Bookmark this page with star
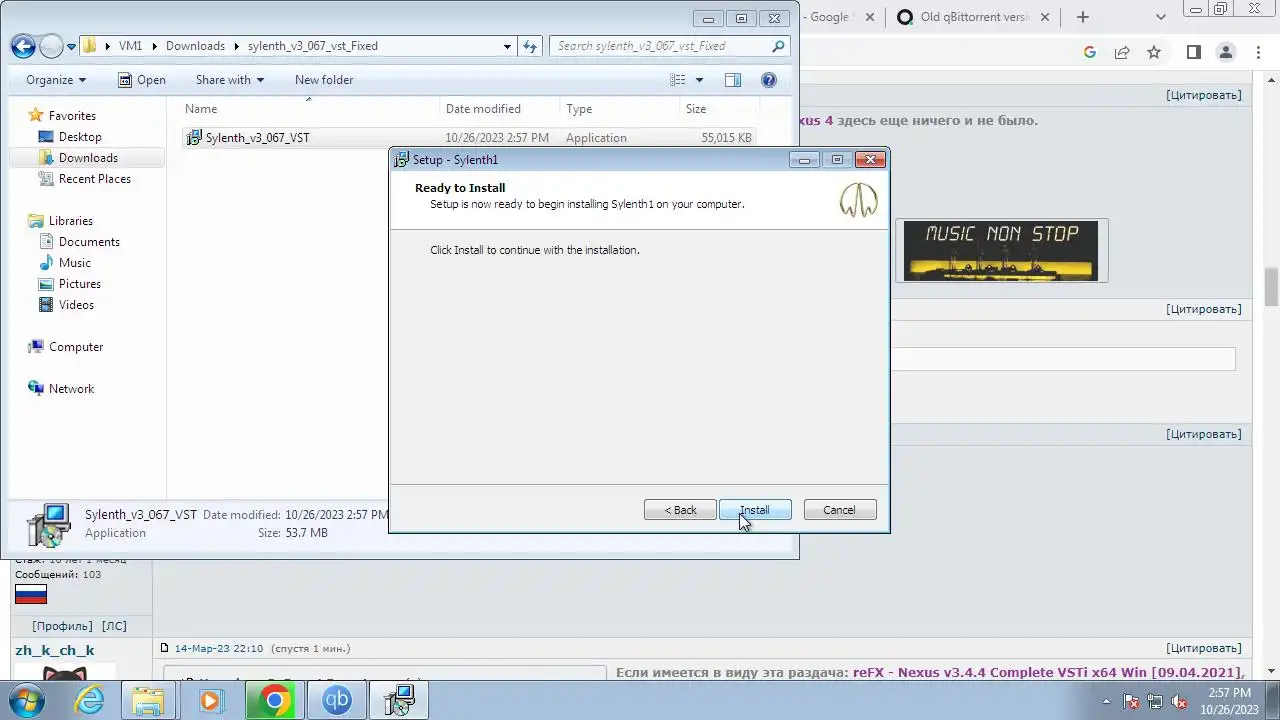Viewport: 1280px width, 720px height. [1154, 52]
